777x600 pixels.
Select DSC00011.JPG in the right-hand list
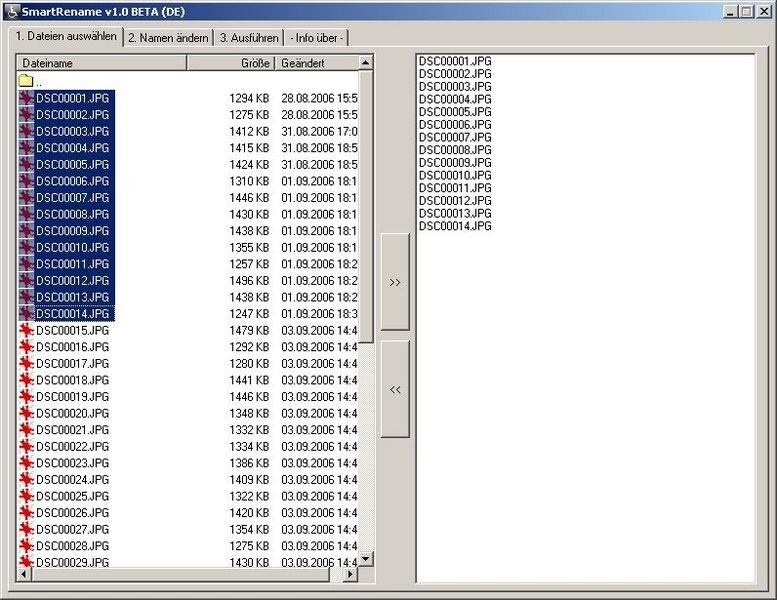click(x=455, y=188)
